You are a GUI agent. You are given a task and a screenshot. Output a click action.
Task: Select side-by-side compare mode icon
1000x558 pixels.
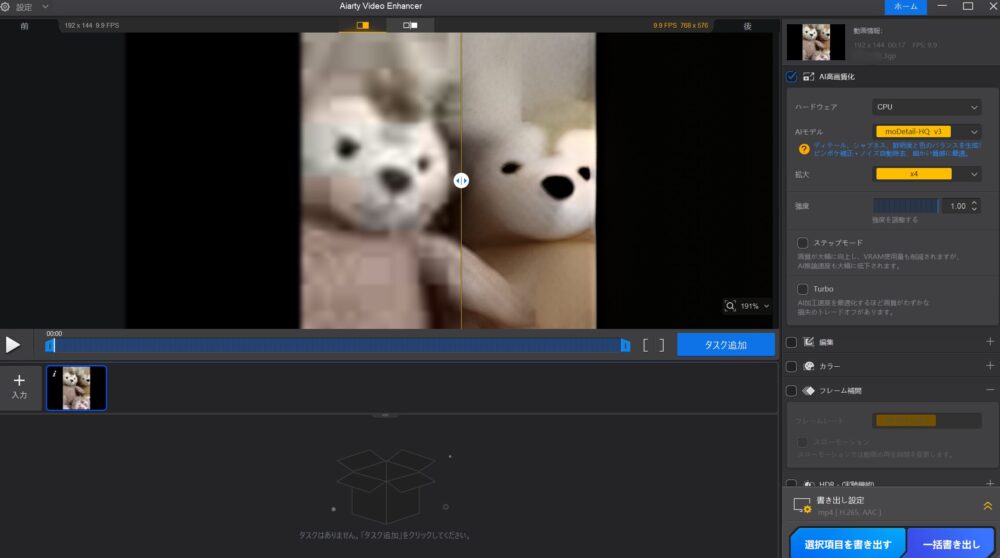pos(410,25)
